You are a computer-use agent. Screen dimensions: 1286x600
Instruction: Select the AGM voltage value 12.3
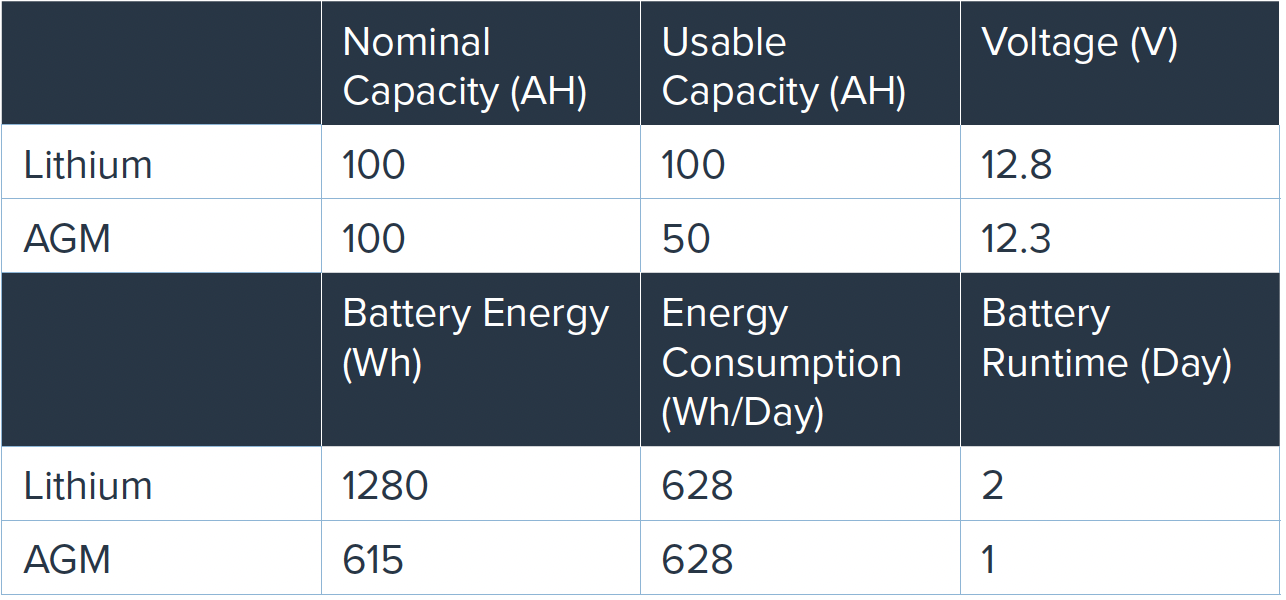1016,238
